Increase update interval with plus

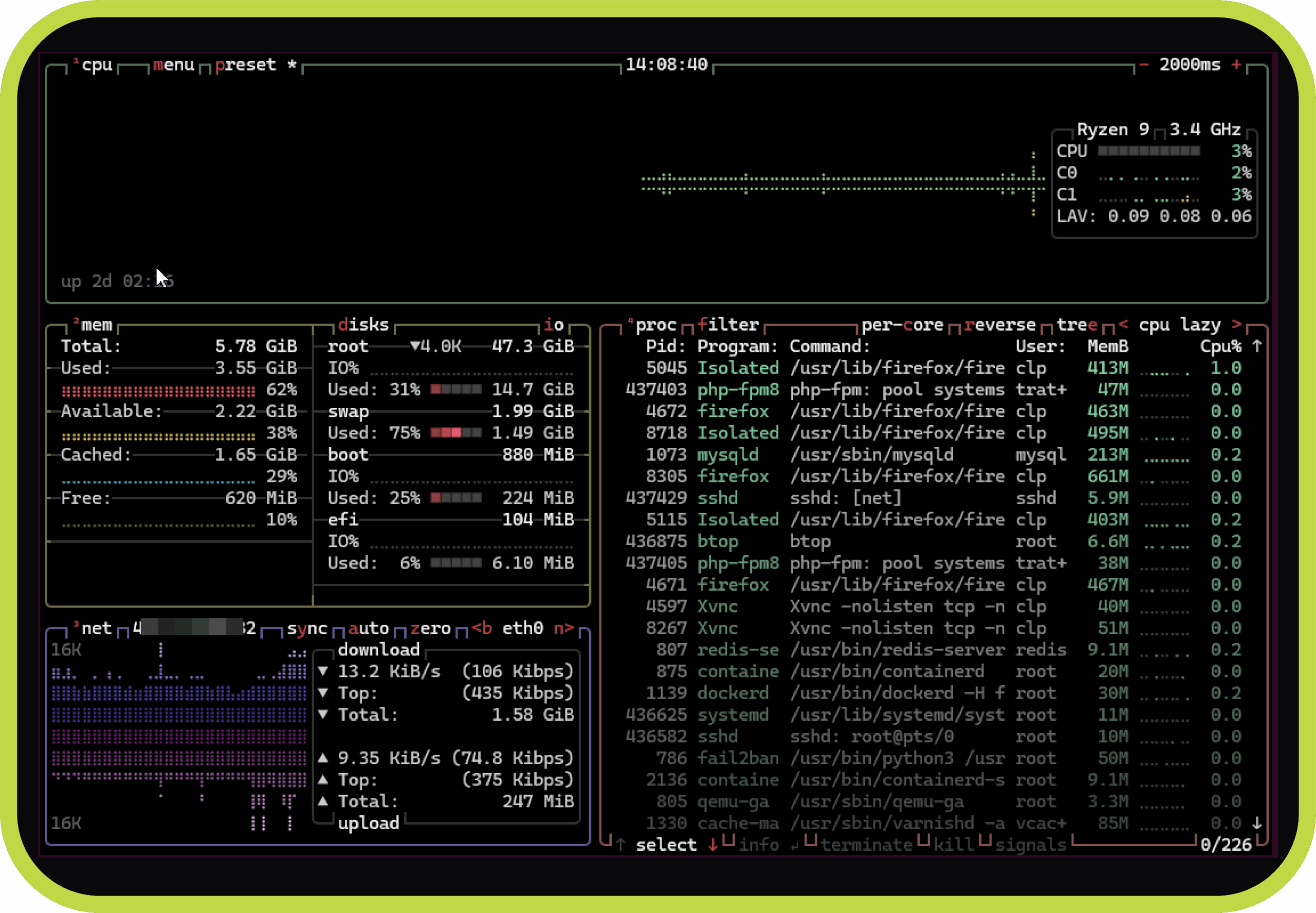[1236, 65]
